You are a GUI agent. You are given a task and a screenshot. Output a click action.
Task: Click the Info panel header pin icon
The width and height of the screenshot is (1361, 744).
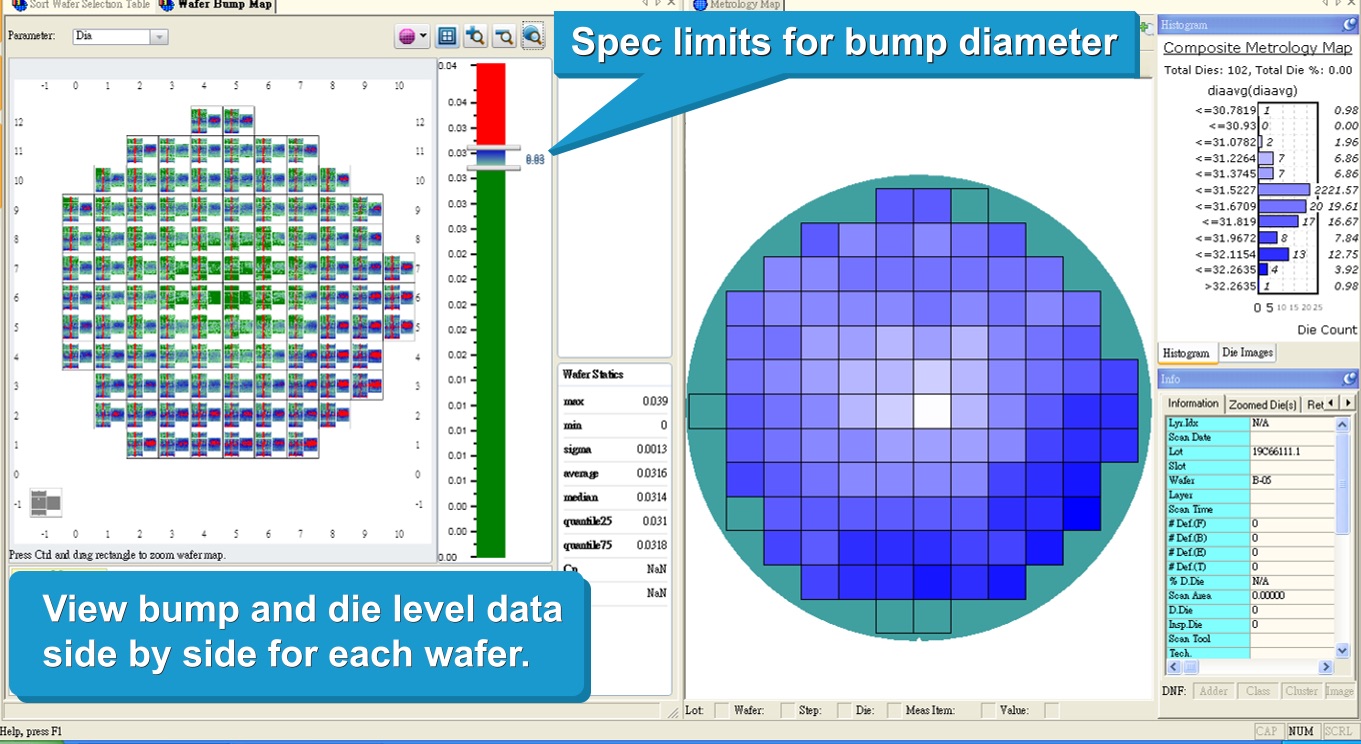point(1350,379)
